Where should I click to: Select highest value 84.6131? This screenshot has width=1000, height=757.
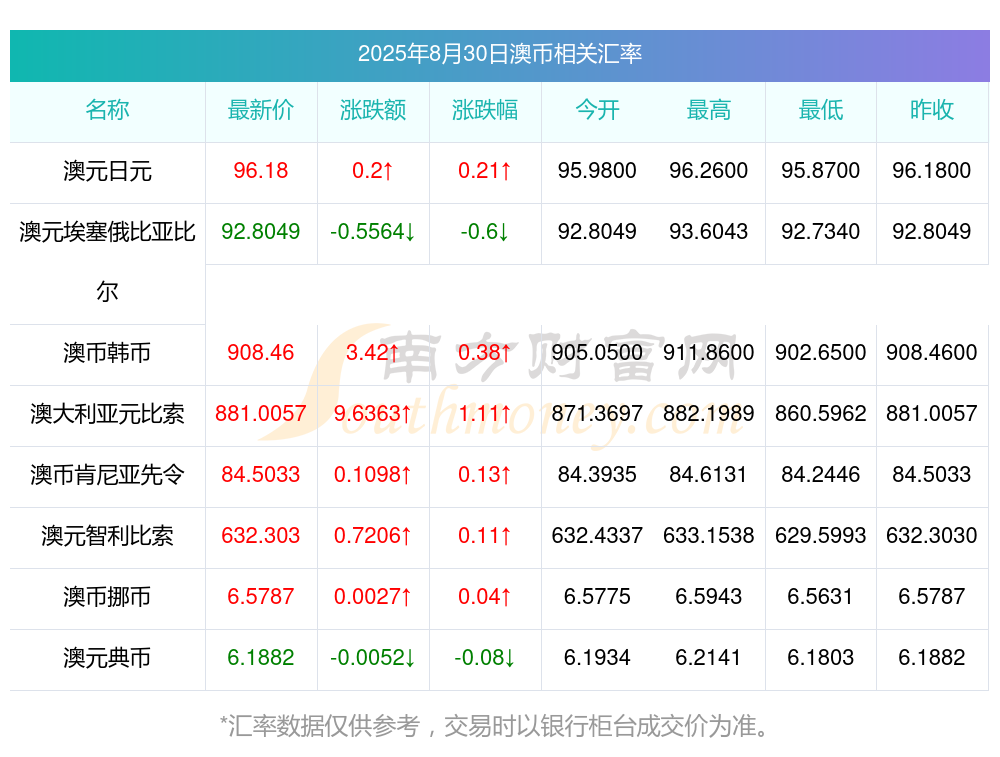click(x=709, y=474)
